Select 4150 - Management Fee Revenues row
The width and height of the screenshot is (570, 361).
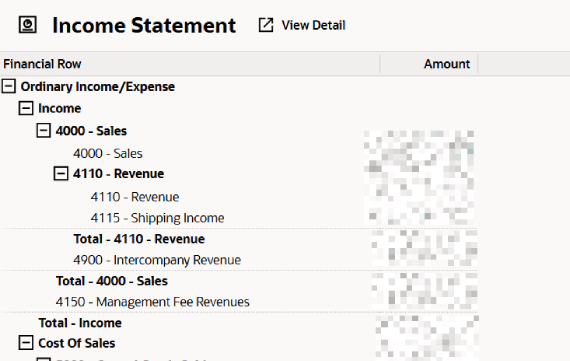click(153, 302)
